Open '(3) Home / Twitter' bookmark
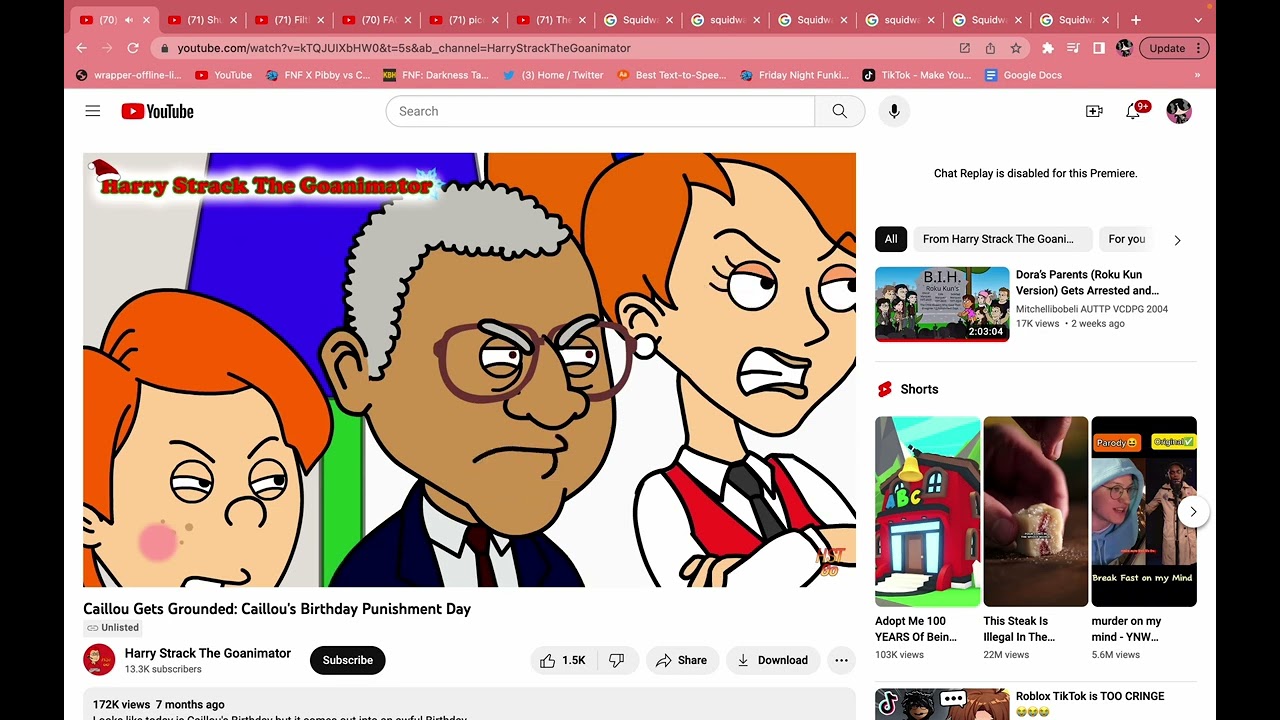The width and height of the screenshot is (1280, 720). [553, 75]
